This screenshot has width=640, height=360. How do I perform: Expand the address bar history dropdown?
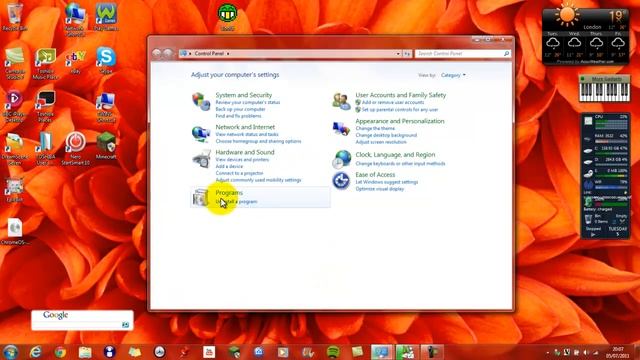[x=398, y=53]
